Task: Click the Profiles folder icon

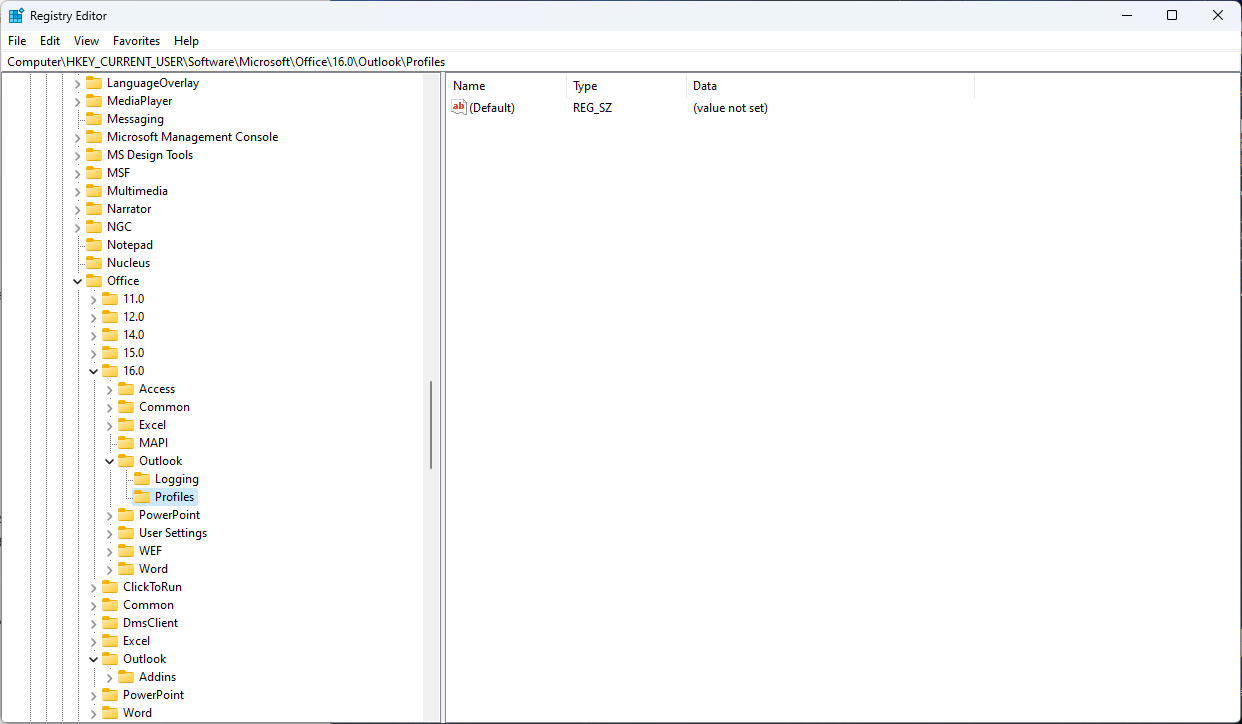Action: pyautogui.click(x=142, y=497)
